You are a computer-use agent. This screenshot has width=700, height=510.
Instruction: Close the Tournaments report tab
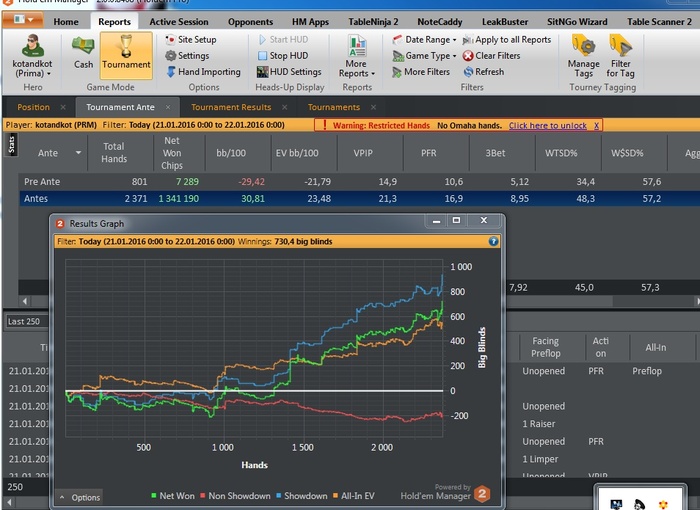click(x=373, y=107)
